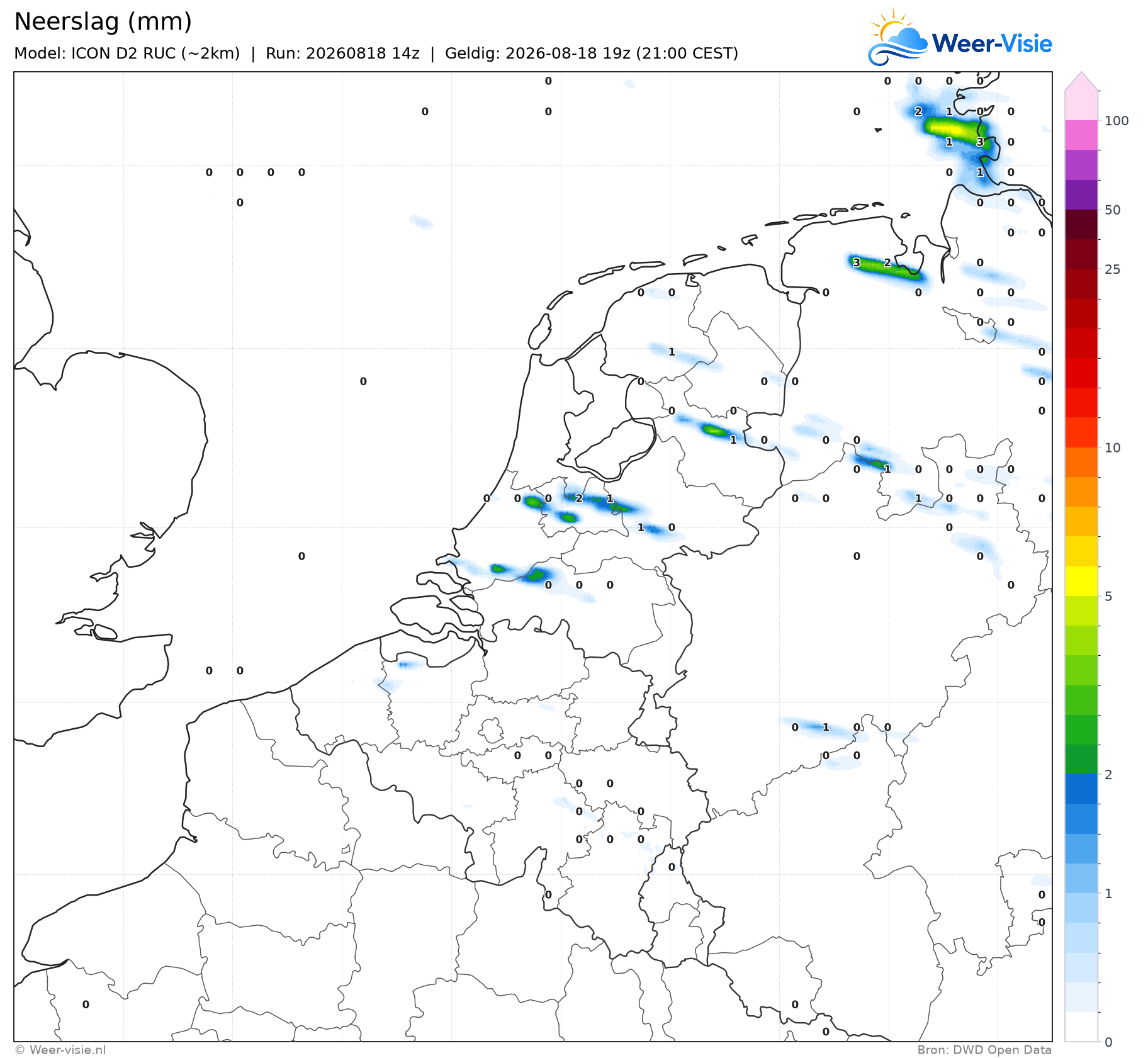1148x1058 pixels.
Task: Click the Geldig 2026-08-18 19z timestamp
Action: tap(592, 53)
